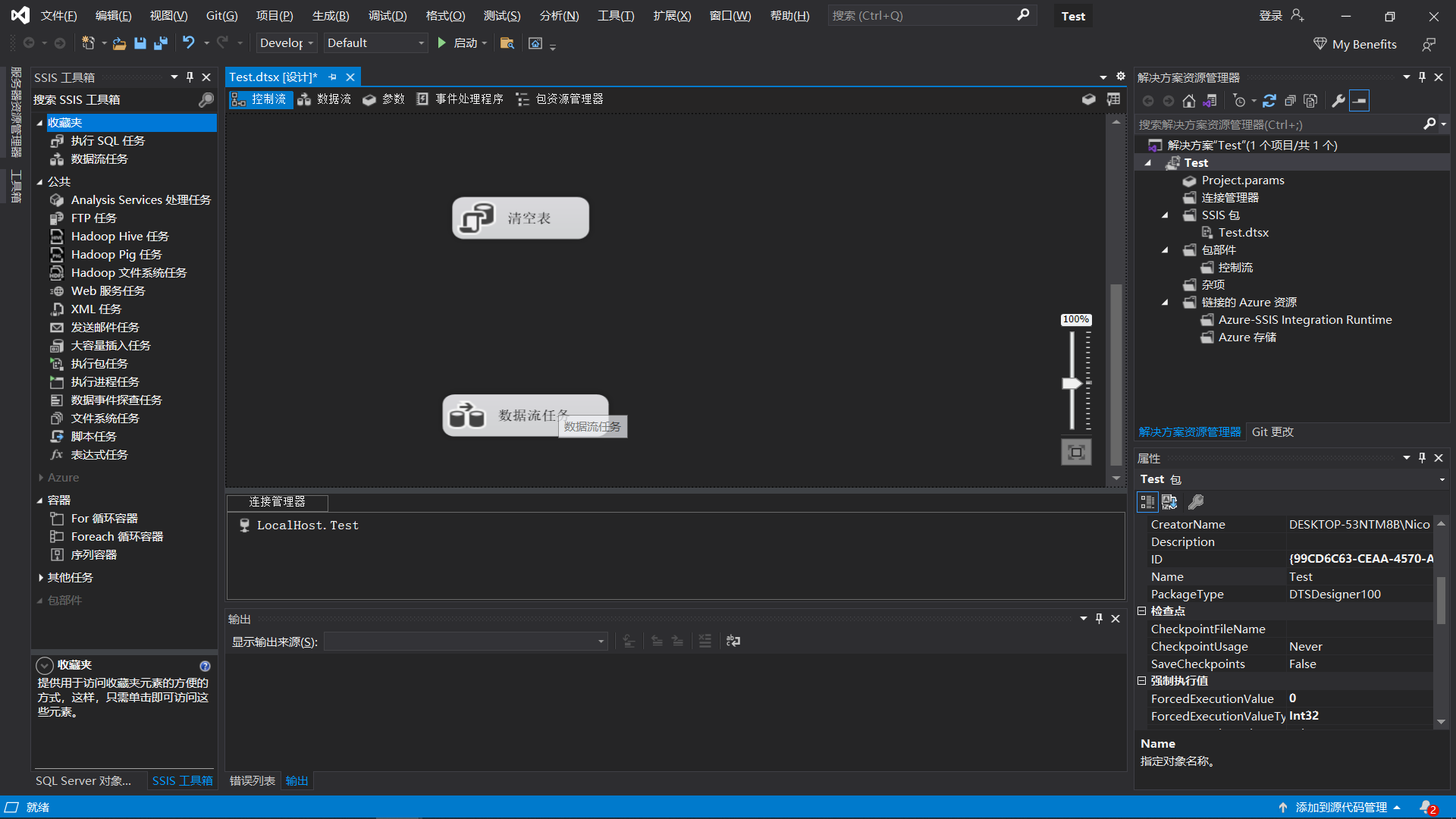Viewport: 1456px width, 819px height.
Task: Open the solution Properties wrench icon
Action: (x=1338, y=101)
